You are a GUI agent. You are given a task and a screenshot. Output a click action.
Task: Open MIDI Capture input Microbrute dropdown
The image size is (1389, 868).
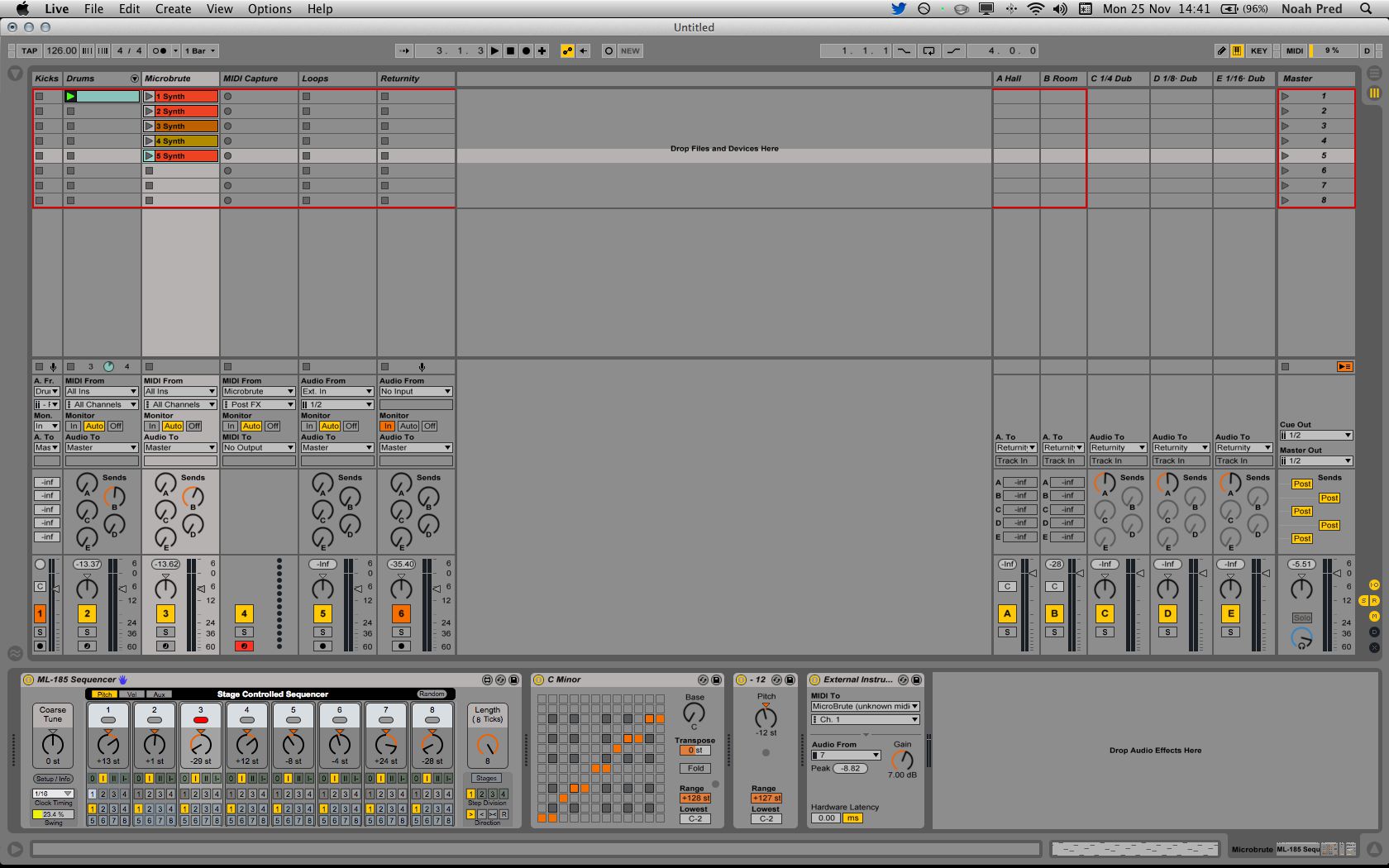coord(259,392)
